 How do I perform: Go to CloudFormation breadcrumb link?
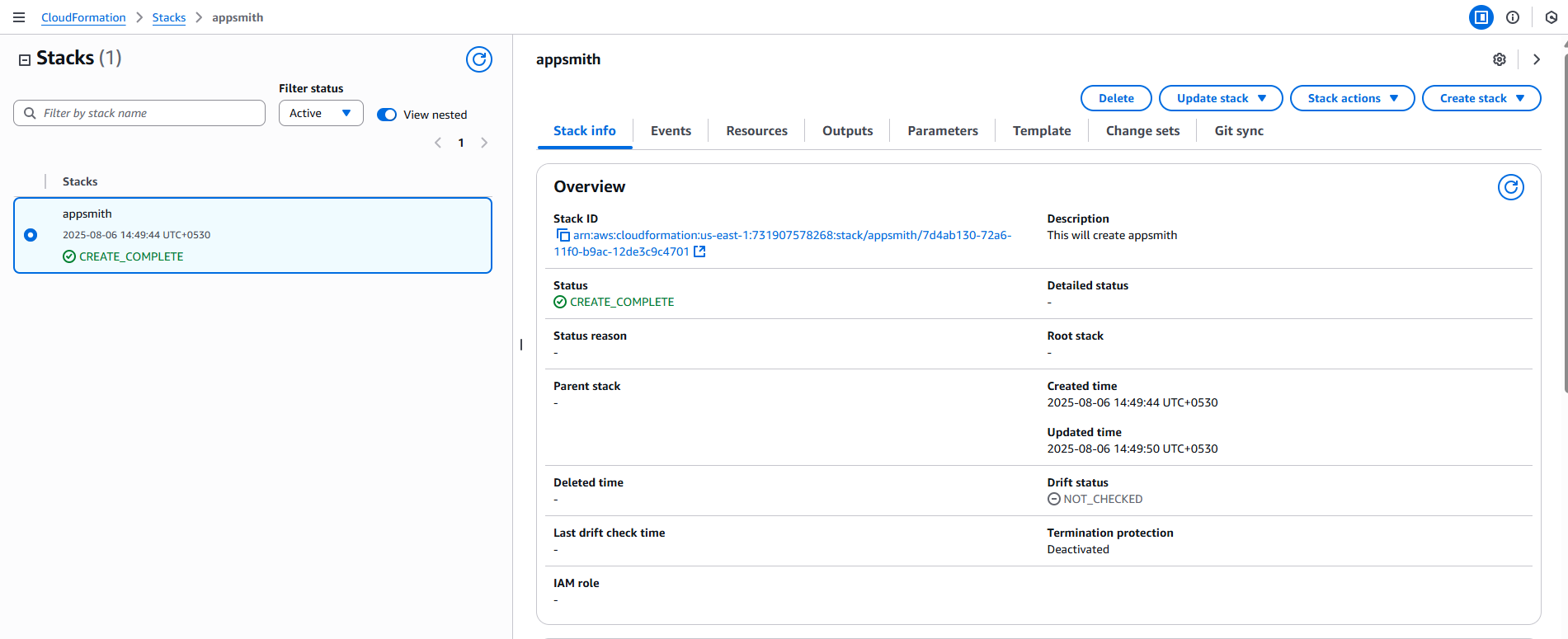pos(83,17)
